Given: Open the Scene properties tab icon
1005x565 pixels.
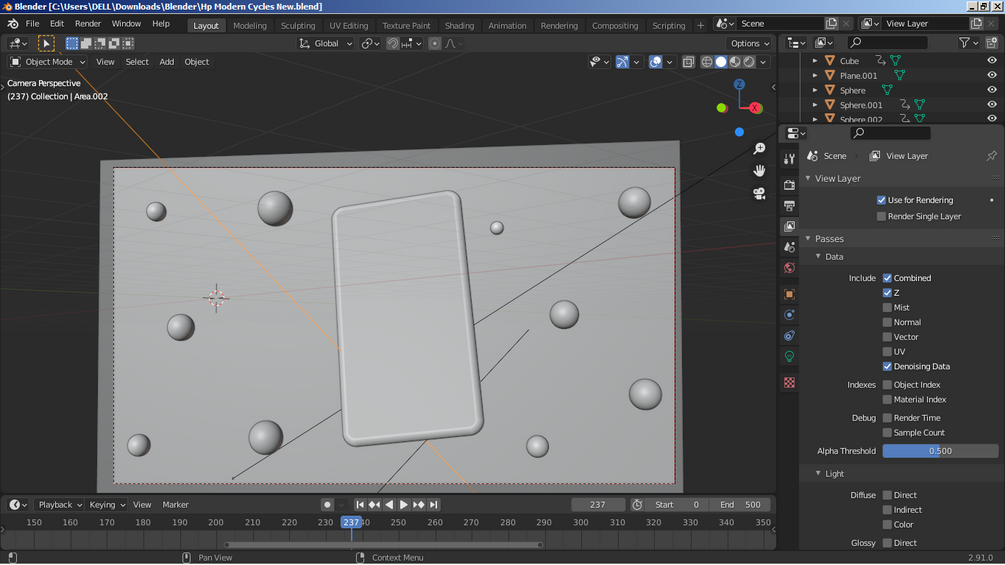Looking at the screenshot, I should point(789,247).
